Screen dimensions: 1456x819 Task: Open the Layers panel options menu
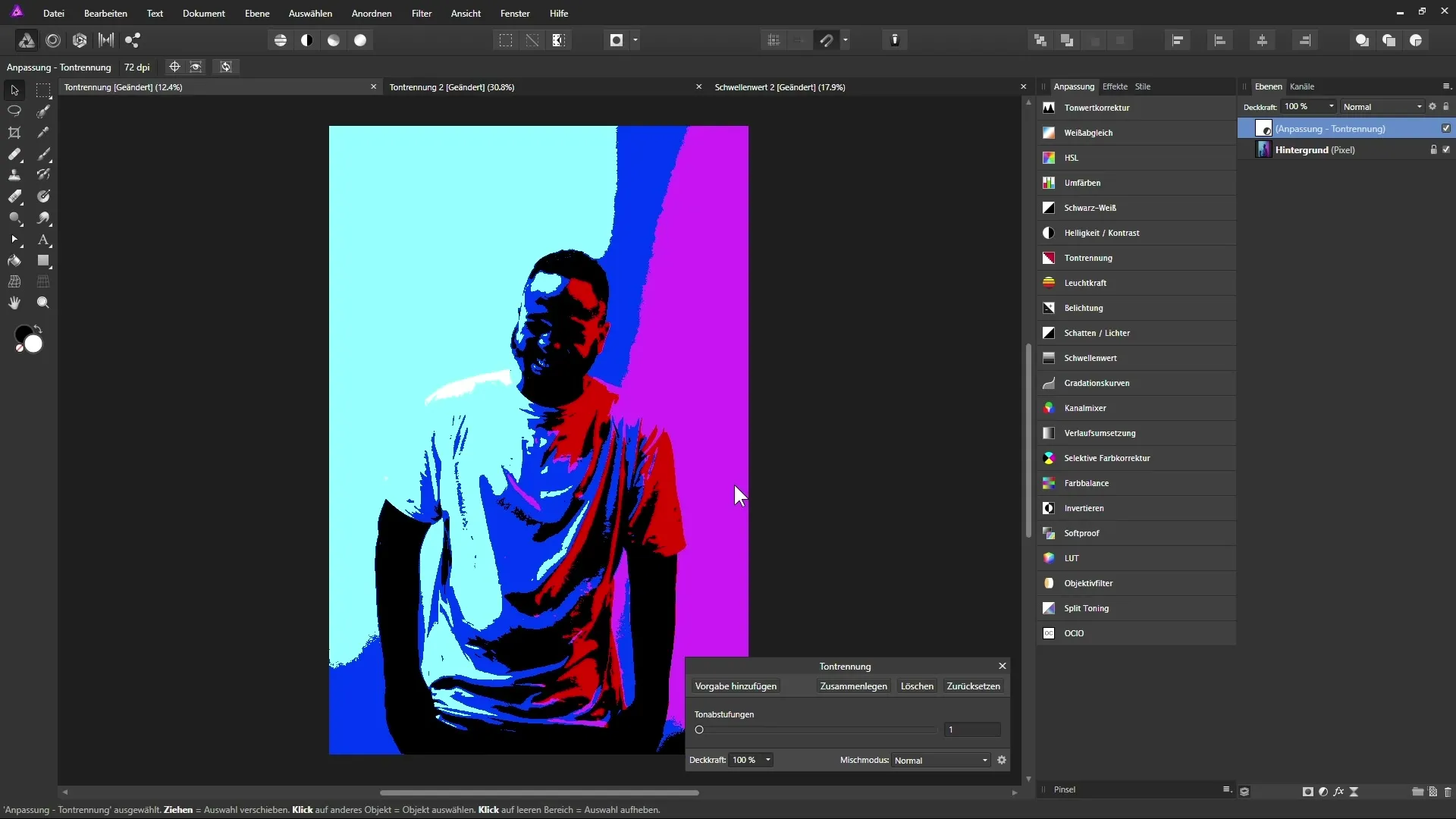point(1446,86)
